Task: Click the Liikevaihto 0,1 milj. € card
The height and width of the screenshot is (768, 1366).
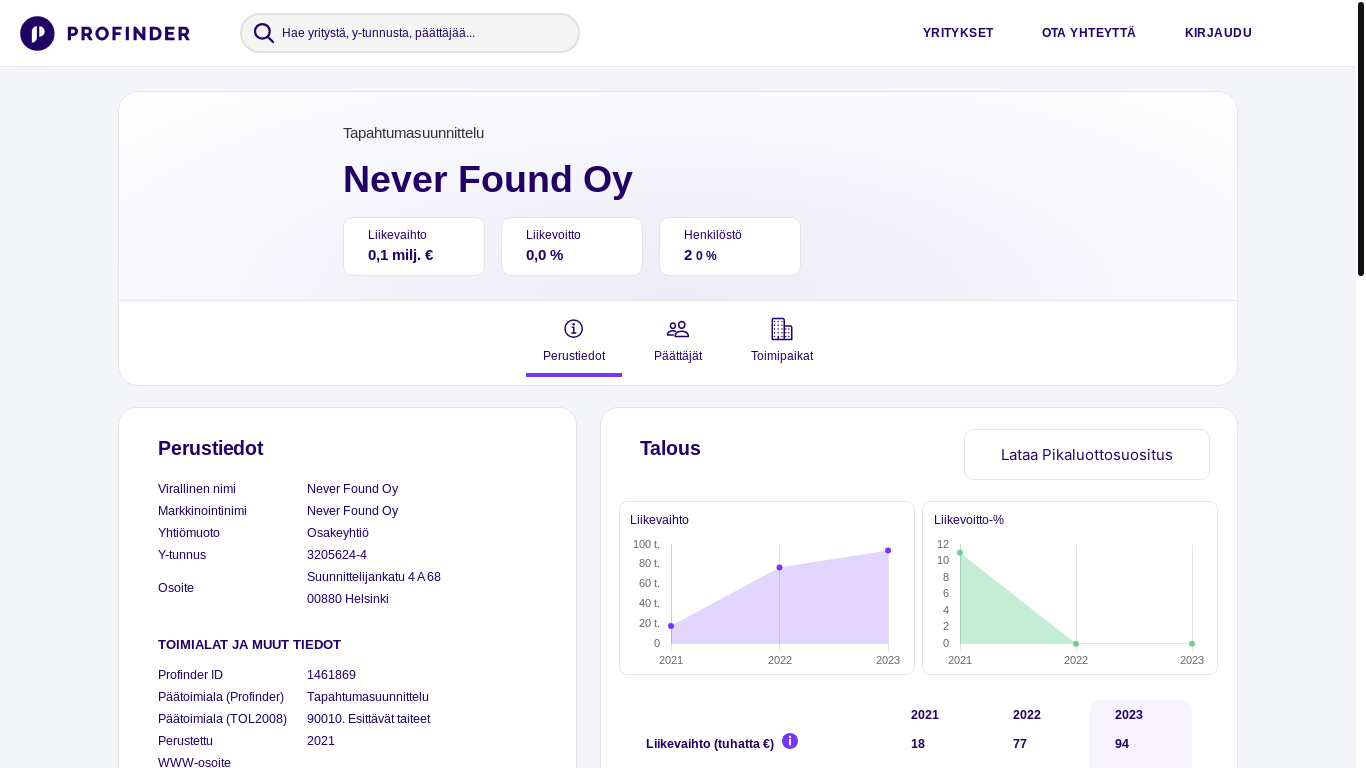Action: click(x=414, y=246)
